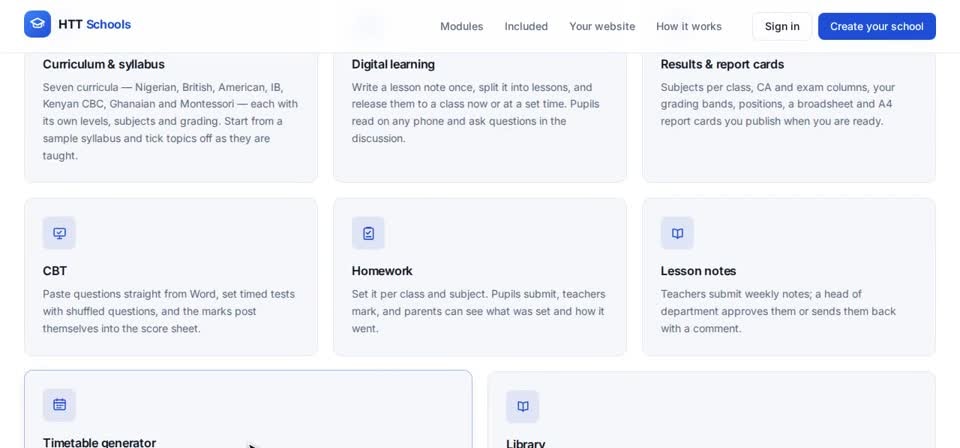Click the 'Seven curricula' description text

(171, 121)
